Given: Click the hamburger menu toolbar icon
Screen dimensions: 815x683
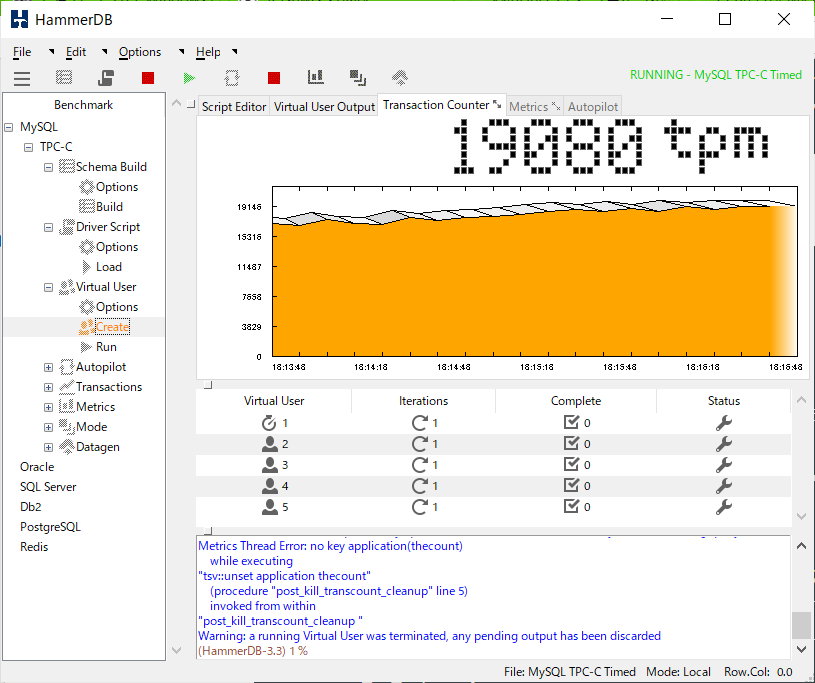Looking at the screenshot, I should [22, 78].
